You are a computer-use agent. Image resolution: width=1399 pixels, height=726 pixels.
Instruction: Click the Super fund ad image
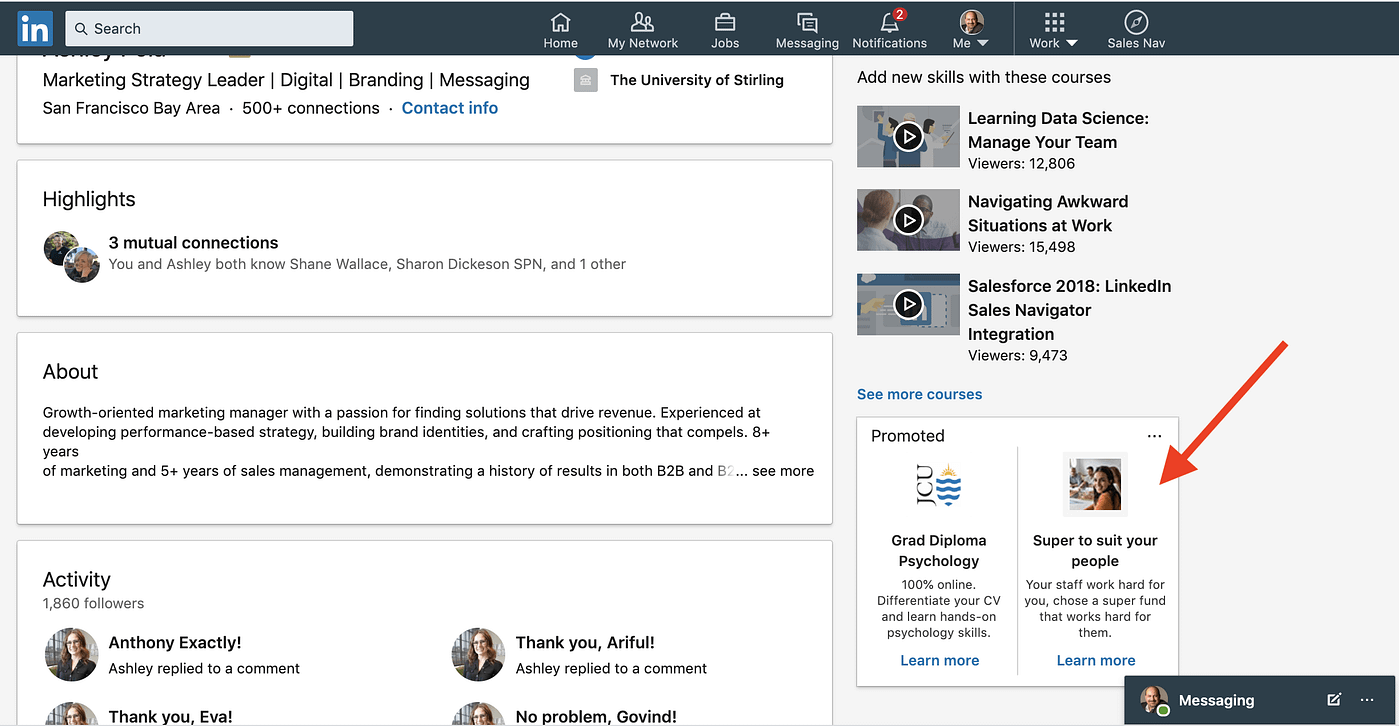point(1095,484)
